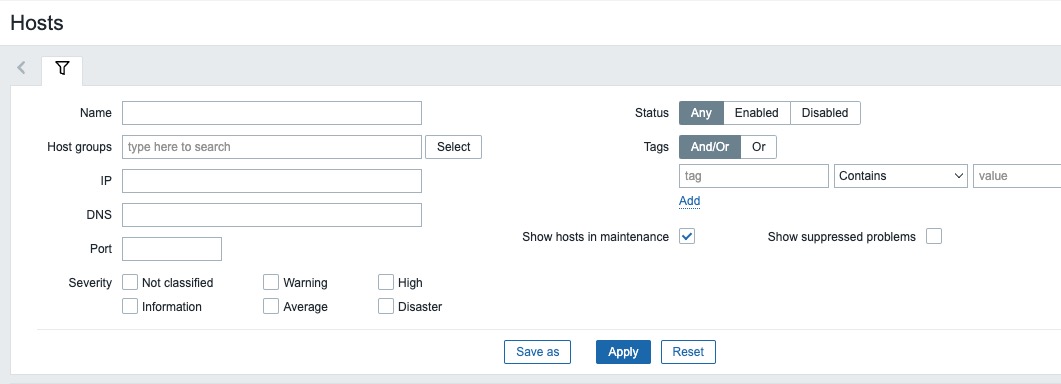Click the Tags label text
This screenshot has width=1061, height=384.
656,147
